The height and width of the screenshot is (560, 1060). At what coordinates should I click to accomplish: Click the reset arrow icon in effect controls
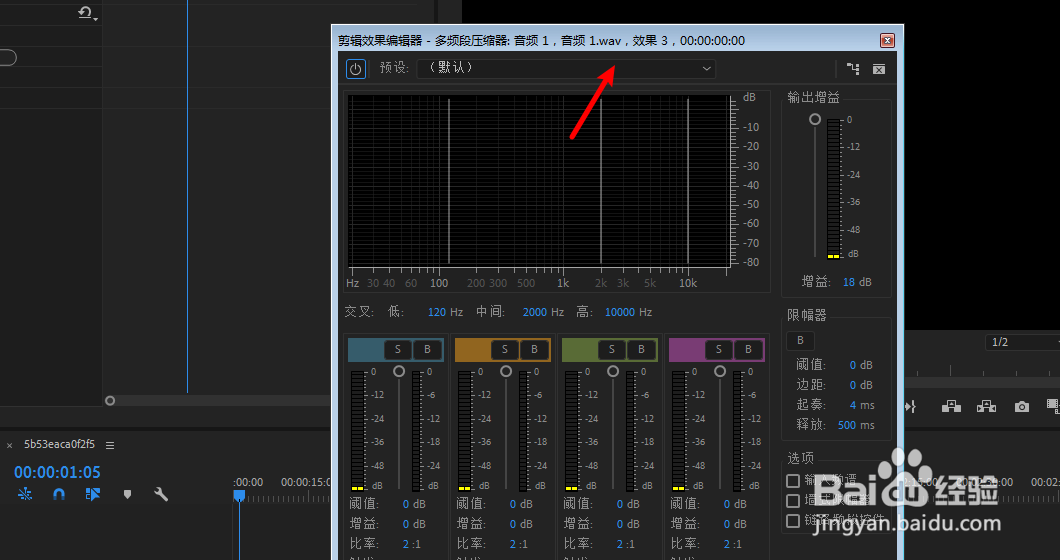pyautogui.click(x=86, y=13)
